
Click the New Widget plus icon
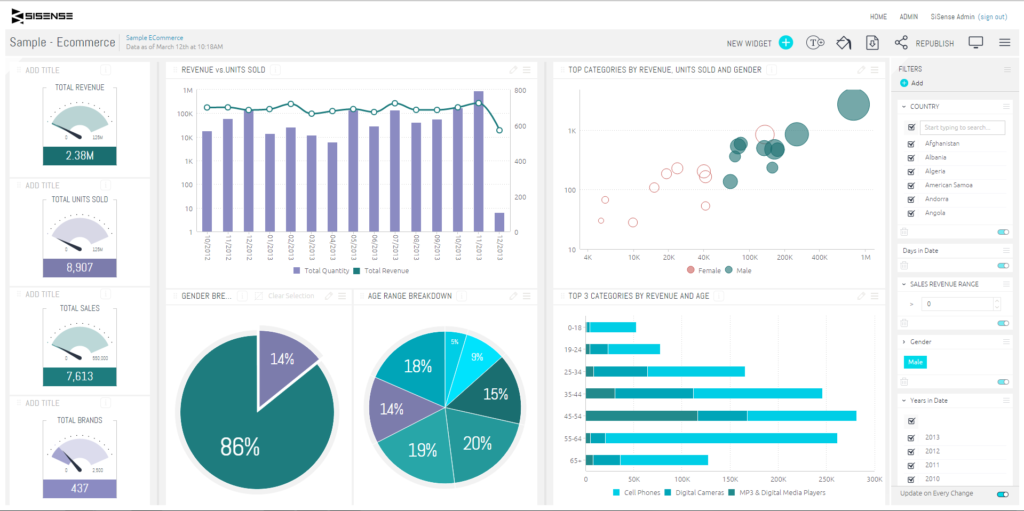point(786,43)
